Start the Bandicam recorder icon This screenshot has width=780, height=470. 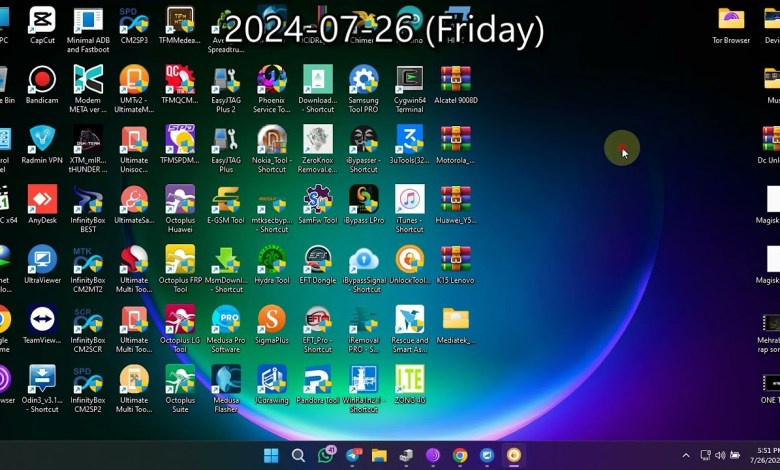pos(42,80)
